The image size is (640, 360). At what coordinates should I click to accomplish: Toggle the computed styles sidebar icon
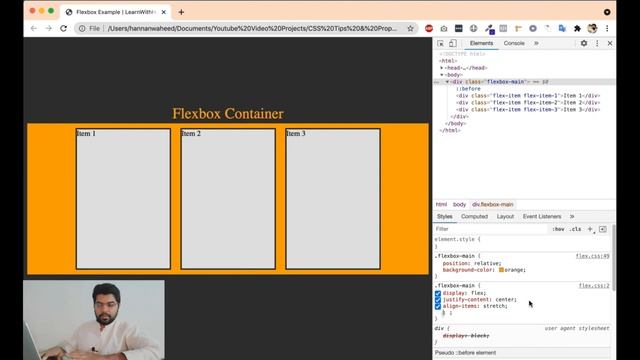(x=603, y=229)
